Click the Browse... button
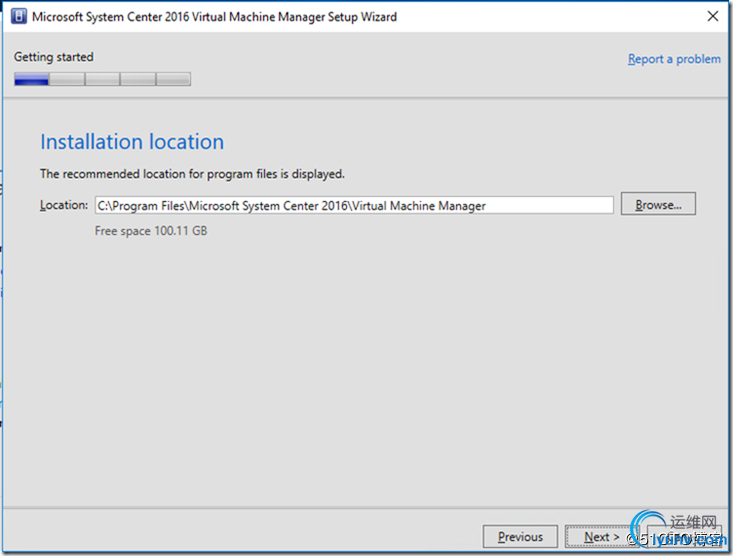Viewport: 733px width, 556px height. coord(658,204)
